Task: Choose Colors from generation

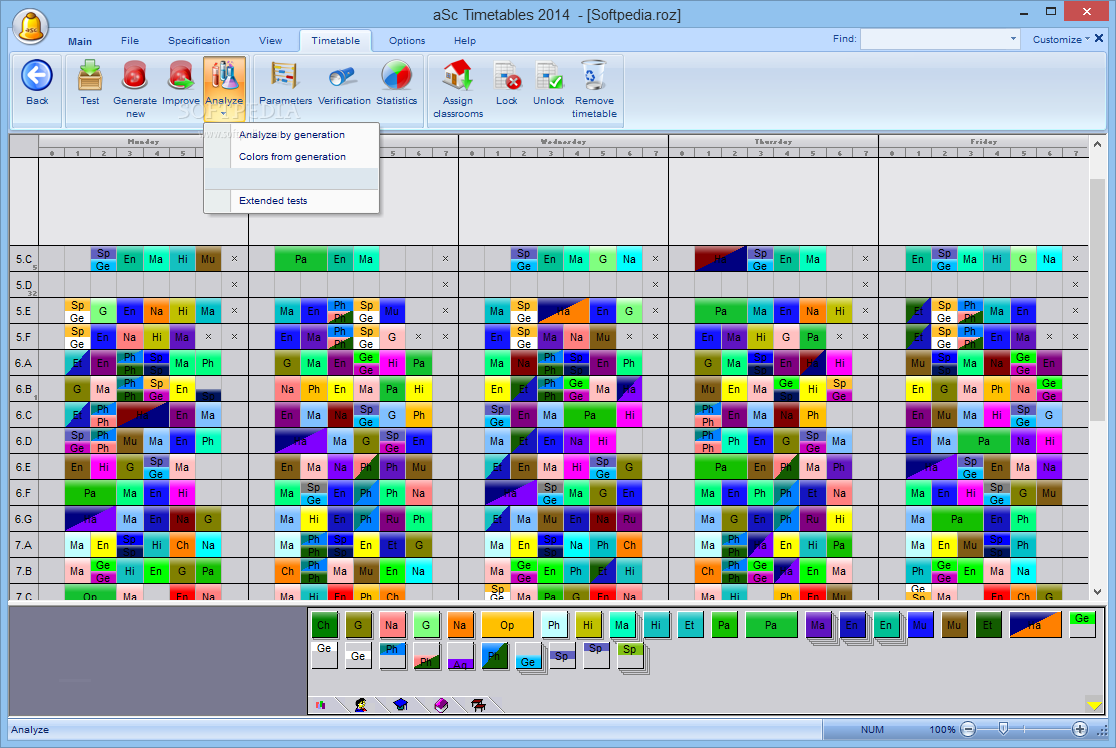Action: [x=291, y=157]
